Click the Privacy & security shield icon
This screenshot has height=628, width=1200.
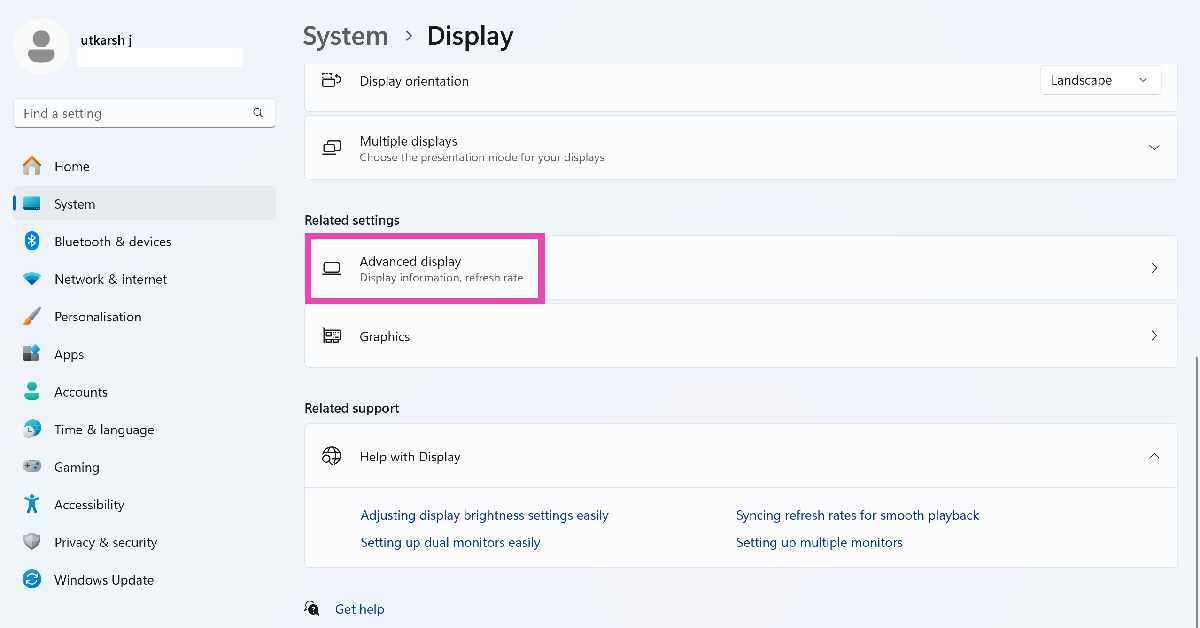tap(32, 542)
